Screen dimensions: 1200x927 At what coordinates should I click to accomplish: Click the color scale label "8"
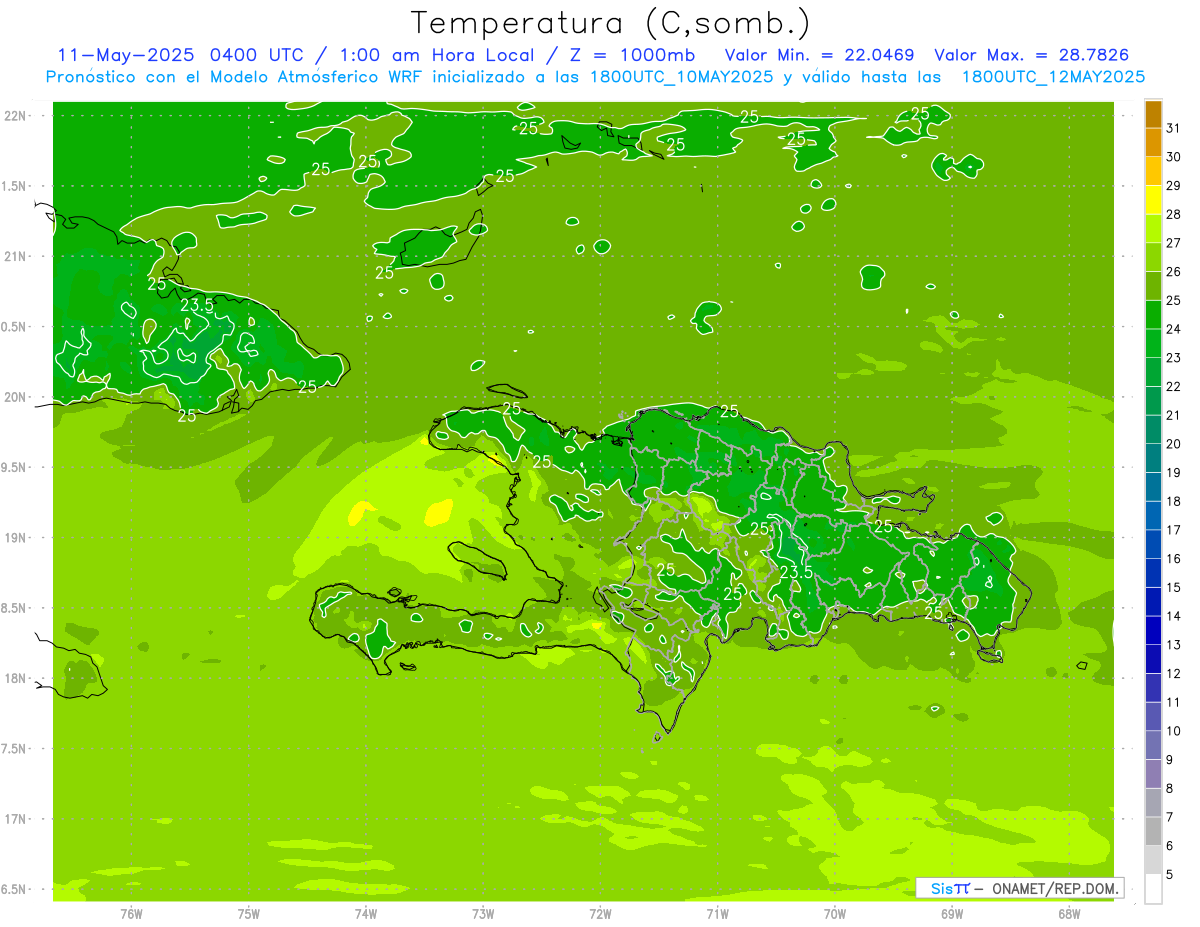coord(1169,789)
